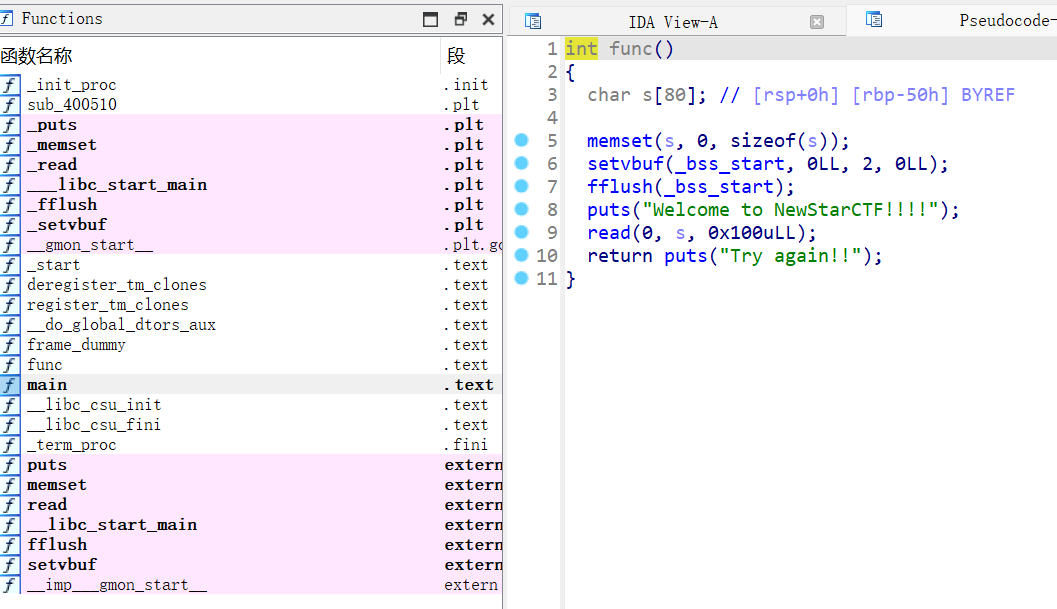Click the function icon next to _puts
This screenshot has height=609, width=1057.
point(9,125)
